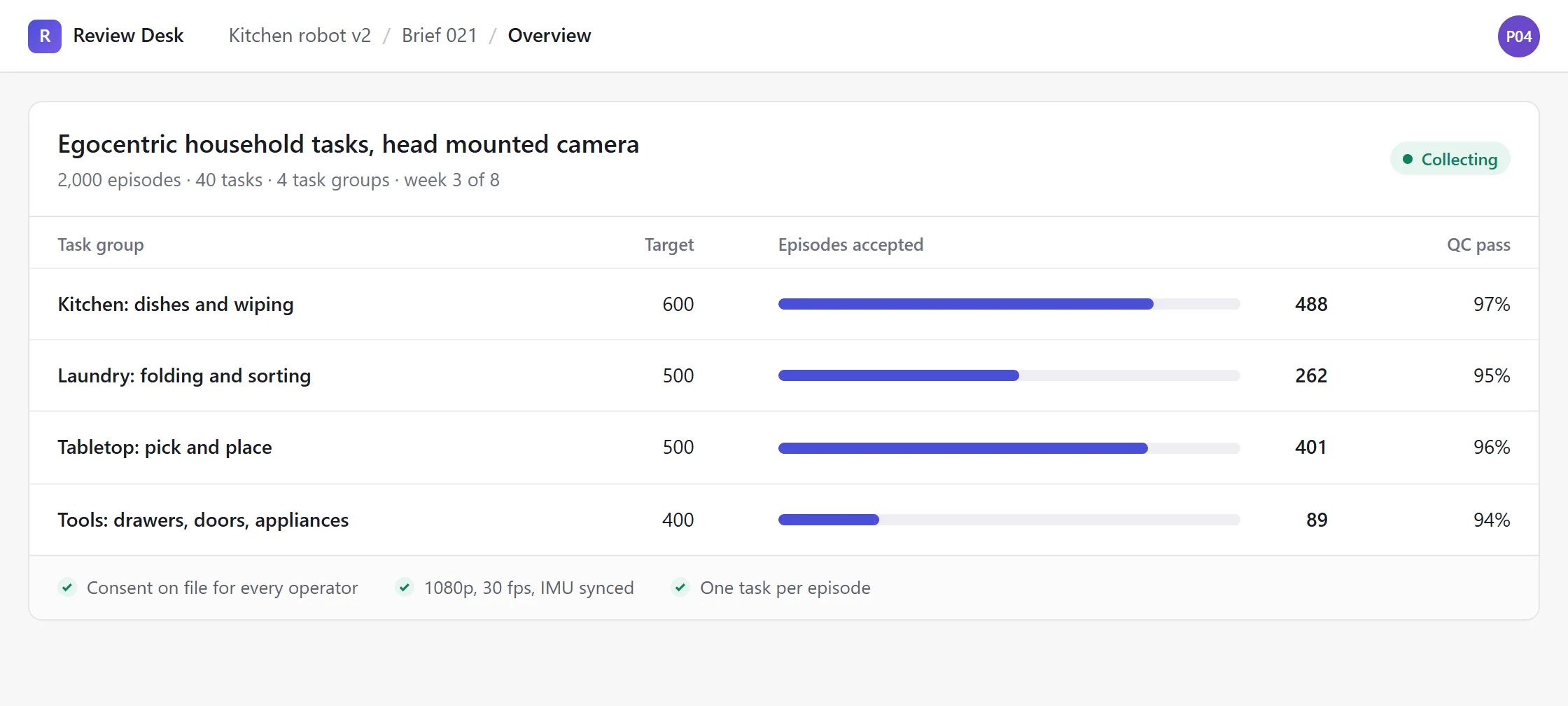
Task: Open Kitchen robot v2 breadcrumb
Action: click(x=300, y=36)
